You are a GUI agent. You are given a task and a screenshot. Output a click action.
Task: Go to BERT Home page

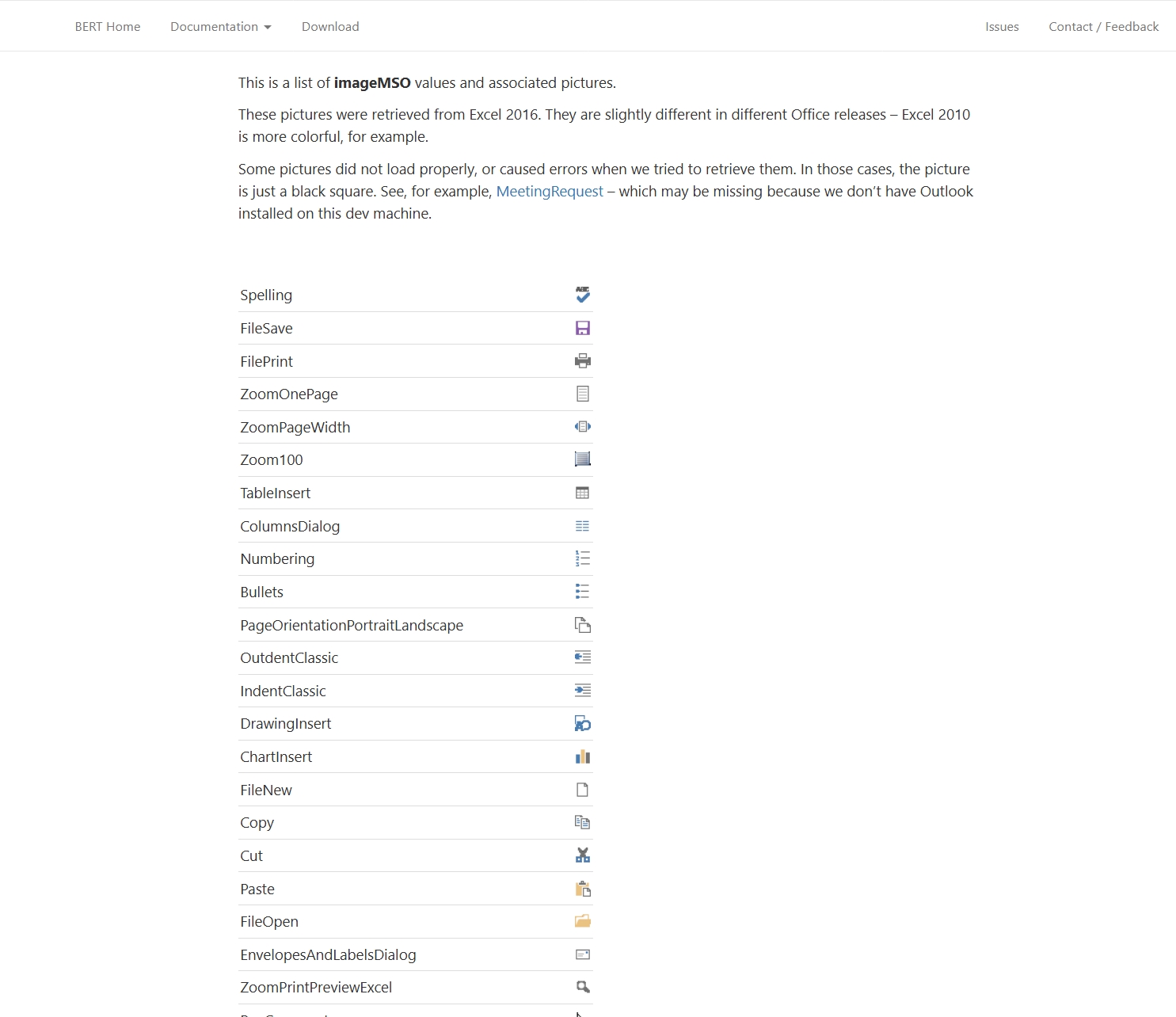pos(108,27)
